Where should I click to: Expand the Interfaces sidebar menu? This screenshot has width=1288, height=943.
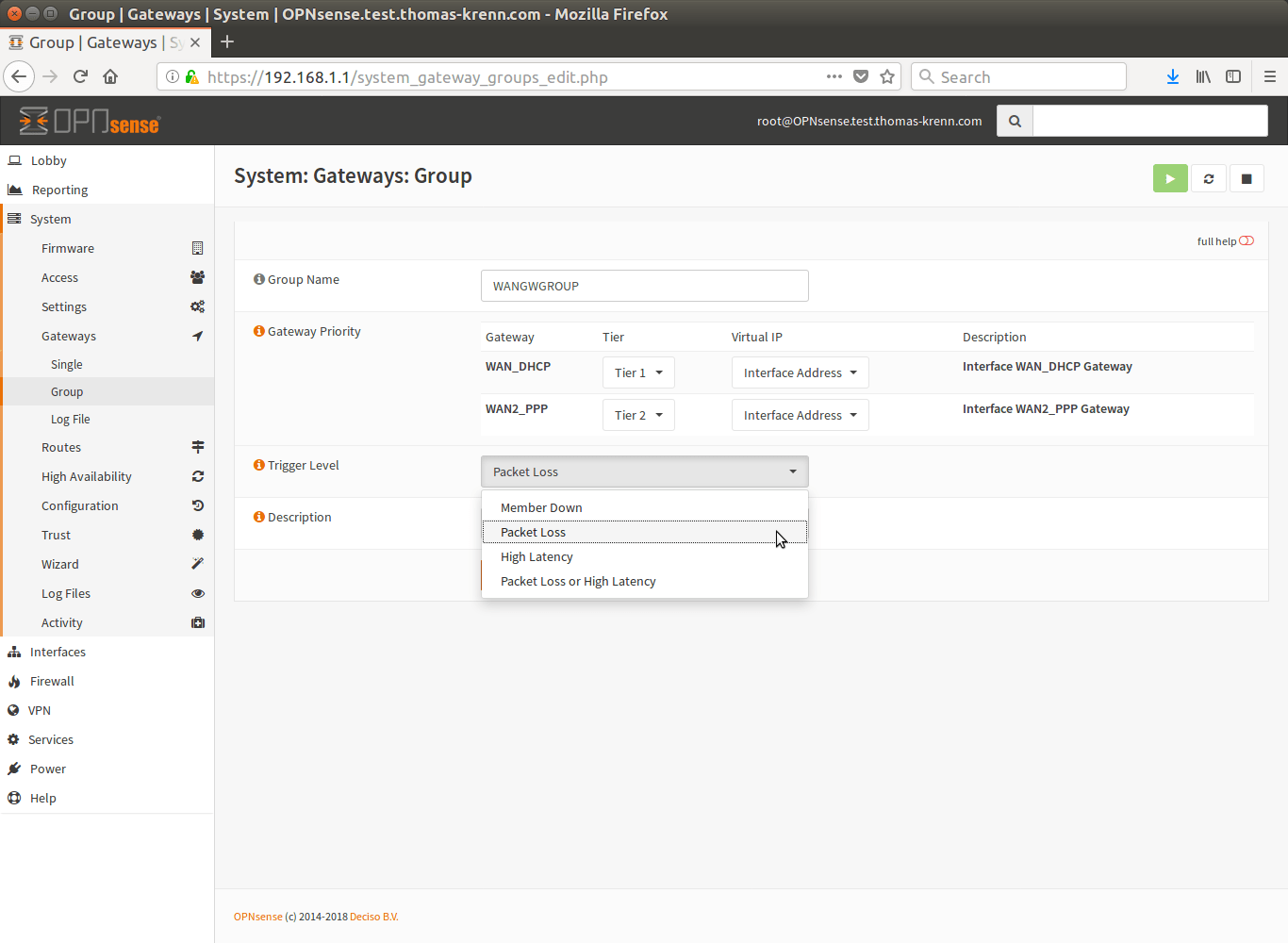click(58, 652)
